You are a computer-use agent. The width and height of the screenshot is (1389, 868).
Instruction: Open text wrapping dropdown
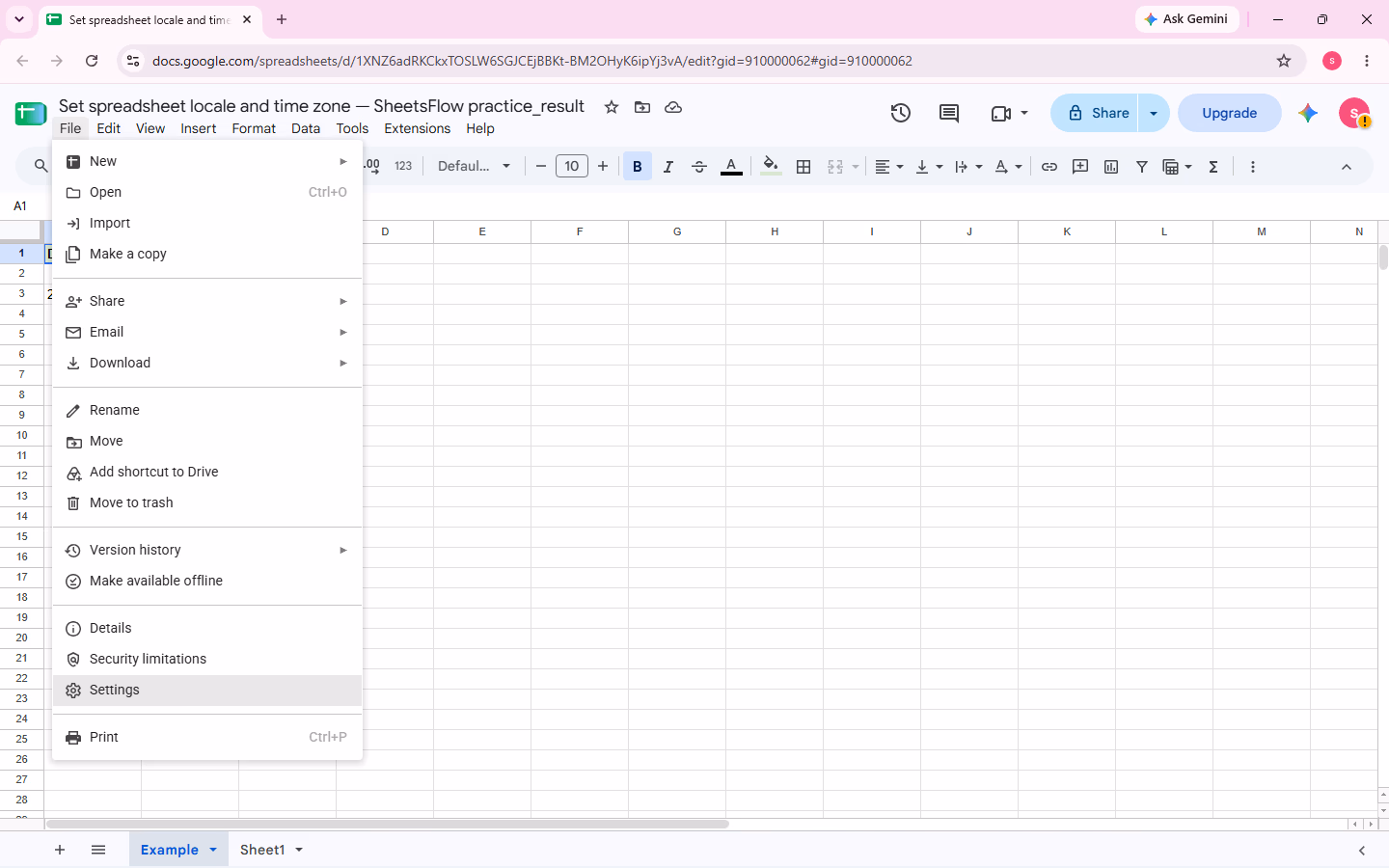pos(968,167)
